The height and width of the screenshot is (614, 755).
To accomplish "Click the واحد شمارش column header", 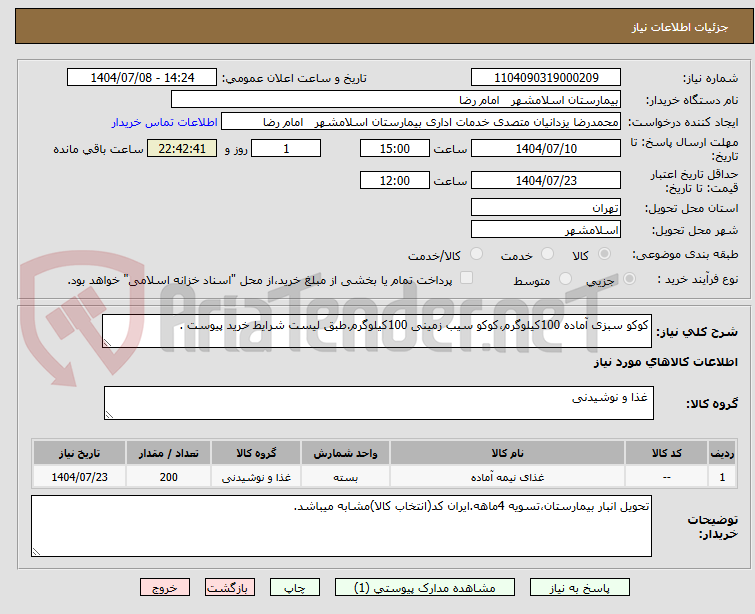I will point(345,453).
